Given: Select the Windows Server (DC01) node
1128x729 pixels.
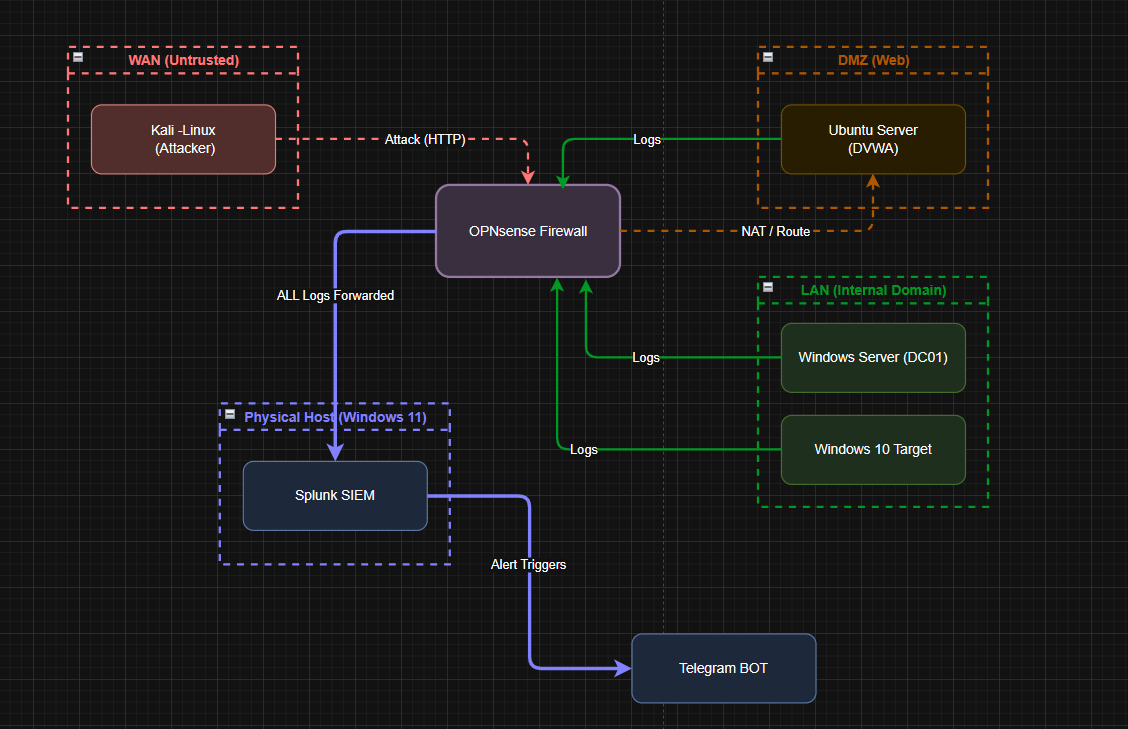Looking at the screenshot, I should tap(873, 358).
